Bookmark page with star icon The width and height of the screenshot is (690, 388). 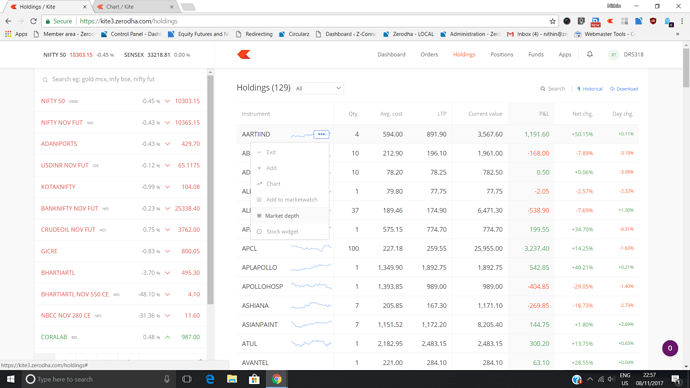click(552, 21)
